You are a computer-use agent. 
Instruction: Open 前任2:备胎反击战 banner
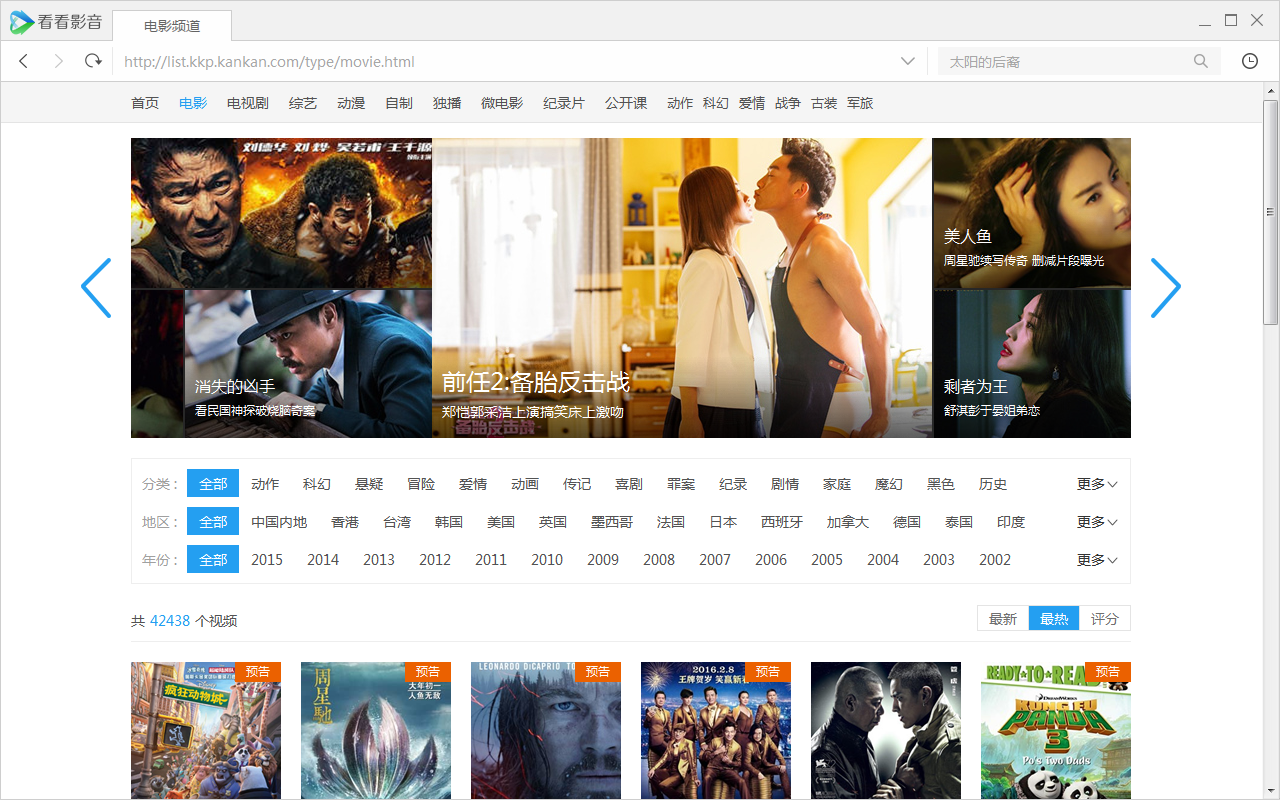point(682,288)
